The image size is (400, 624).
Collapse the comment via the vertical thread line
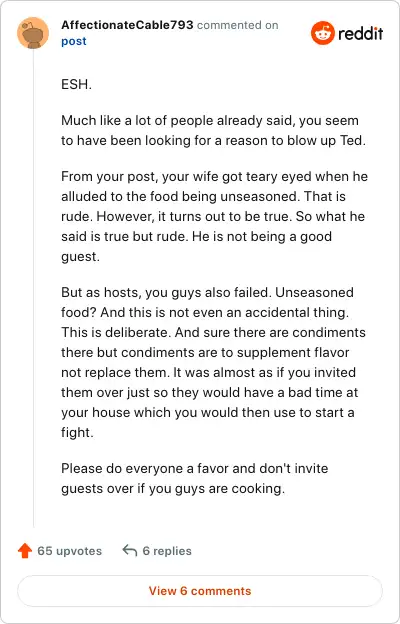pos(33,288)
